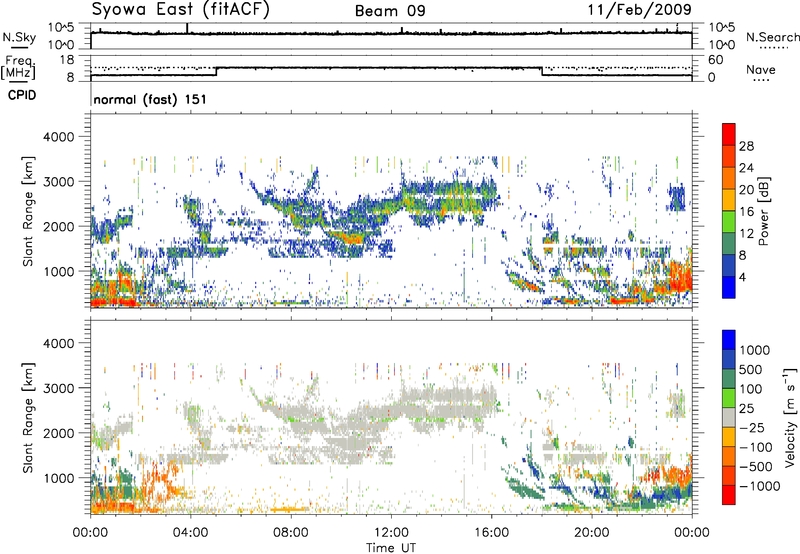Click the 'Time UT' axis title
This screenshot has height=554, width=800.
pos(391,548)
